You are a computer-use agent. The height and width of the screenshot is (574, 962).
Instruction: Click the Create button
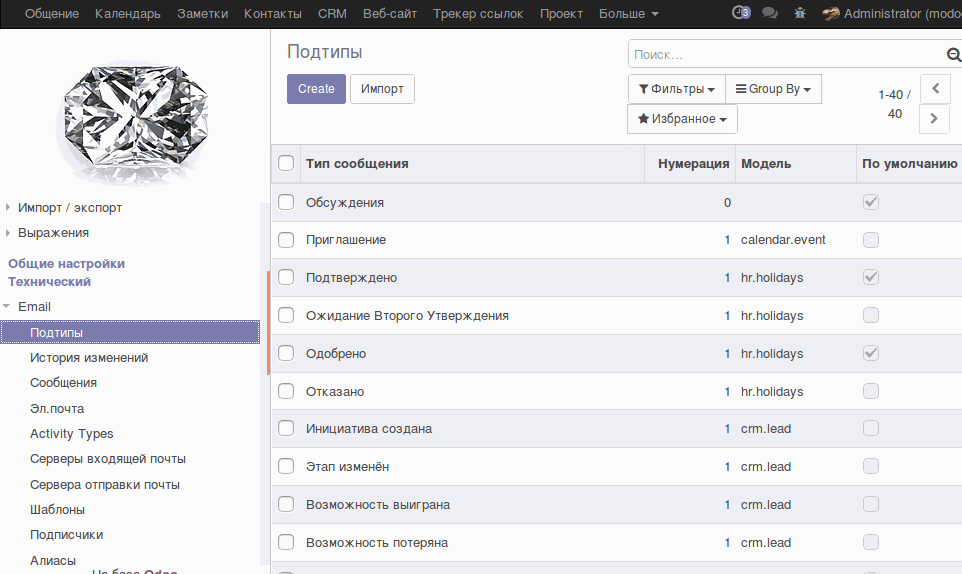tap(316, 89)
